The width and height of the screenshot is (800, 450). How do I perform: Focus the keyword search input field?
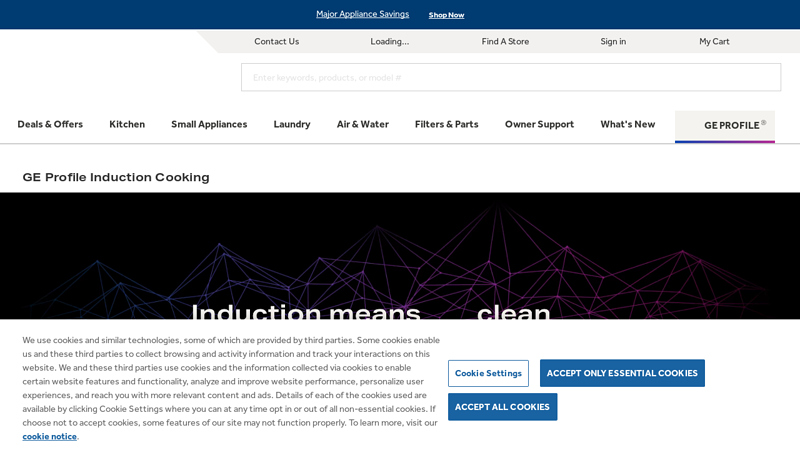pos(510,77)
